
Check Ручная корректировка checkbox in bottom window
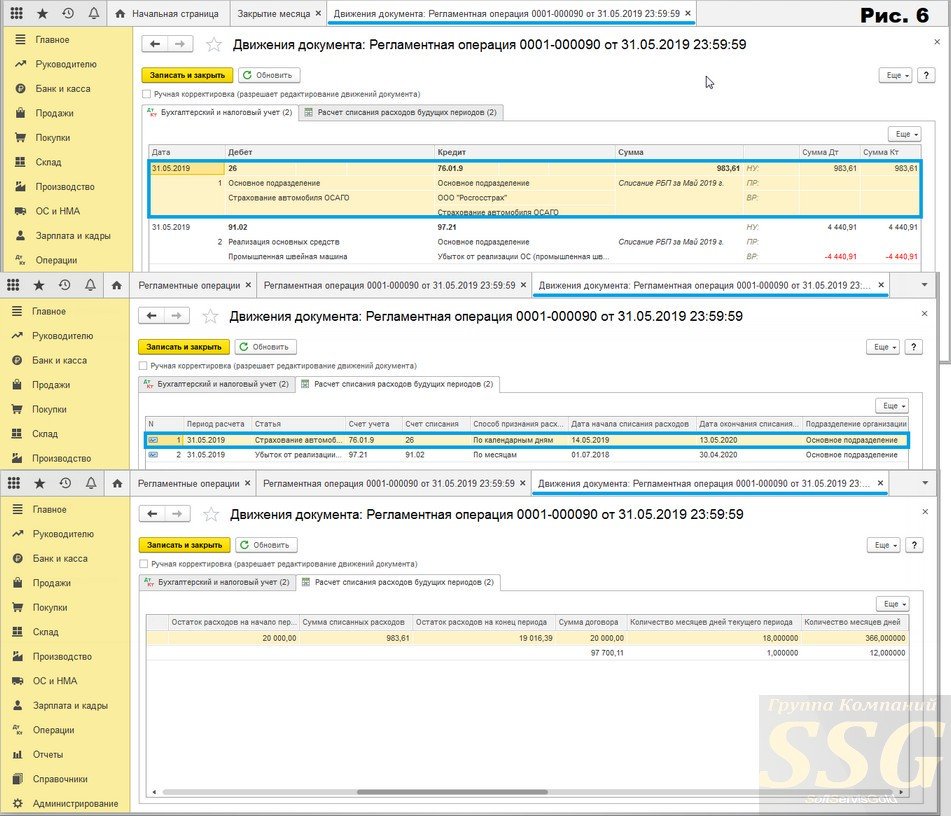pyautogui.click(x=144, y=564)
